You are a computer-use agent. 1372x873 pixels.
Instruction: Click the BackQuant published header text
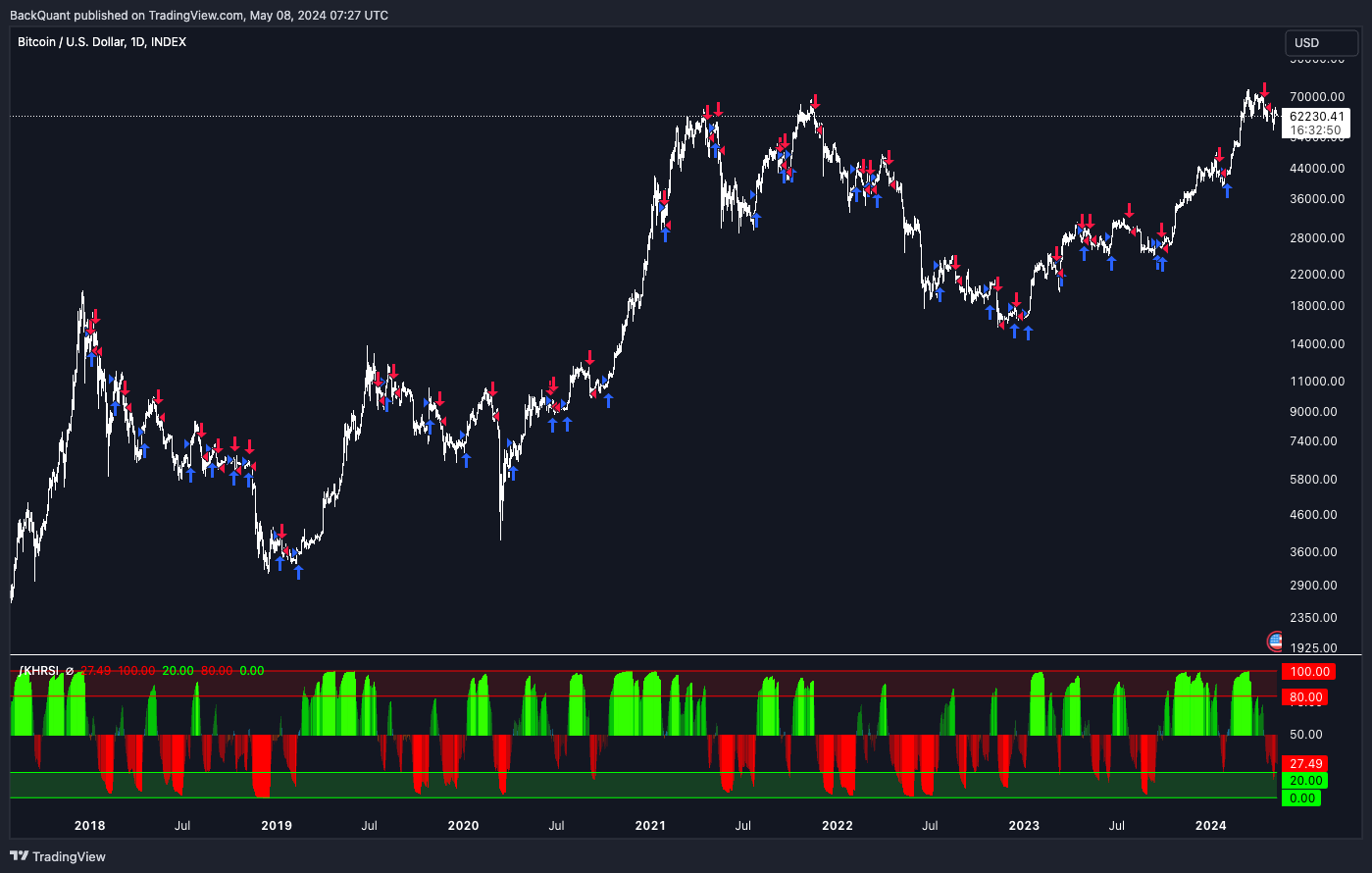[199, 15]
